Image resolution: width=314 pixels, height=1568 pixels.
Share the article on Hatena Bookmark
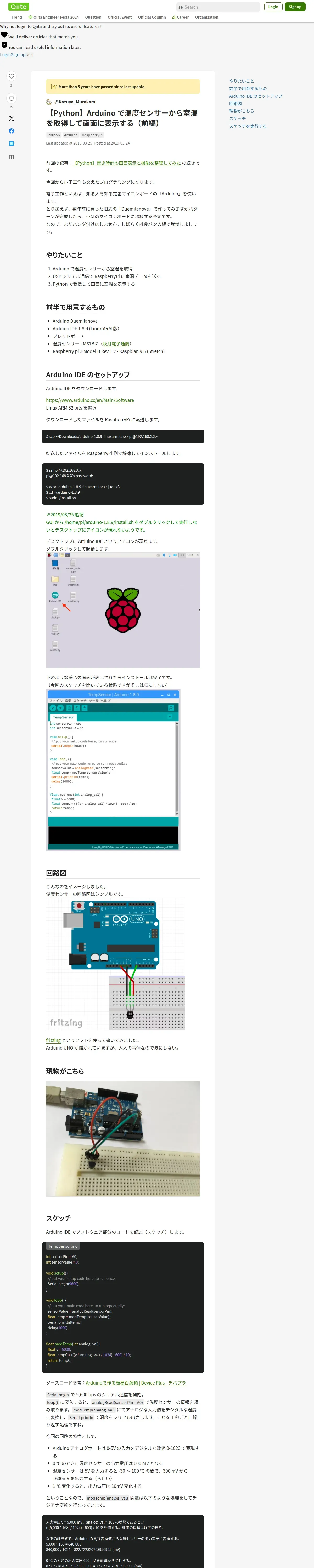click(x=11, y=144)
